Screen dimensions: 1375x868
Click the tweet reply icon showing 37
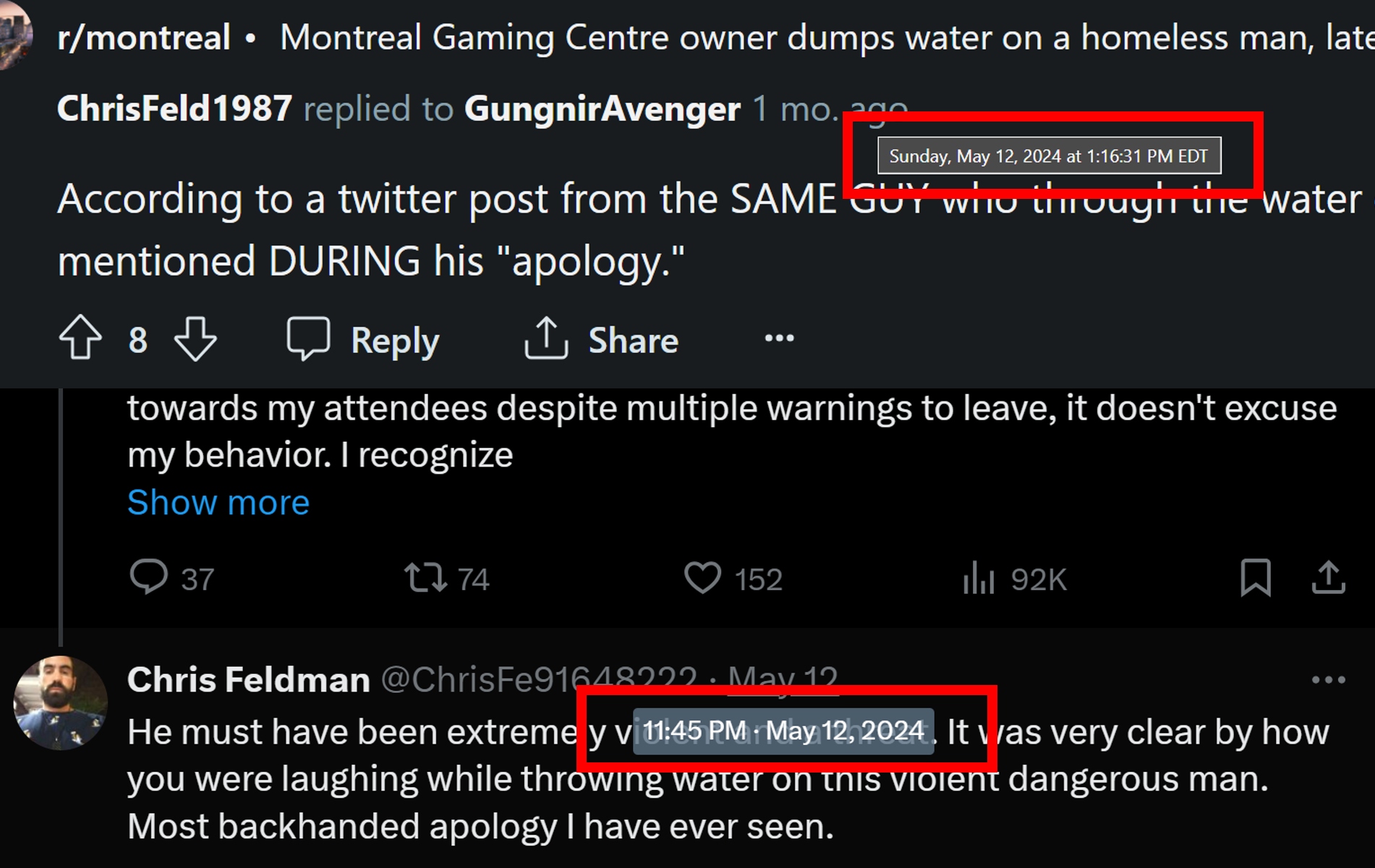click(x=149, y=578)
